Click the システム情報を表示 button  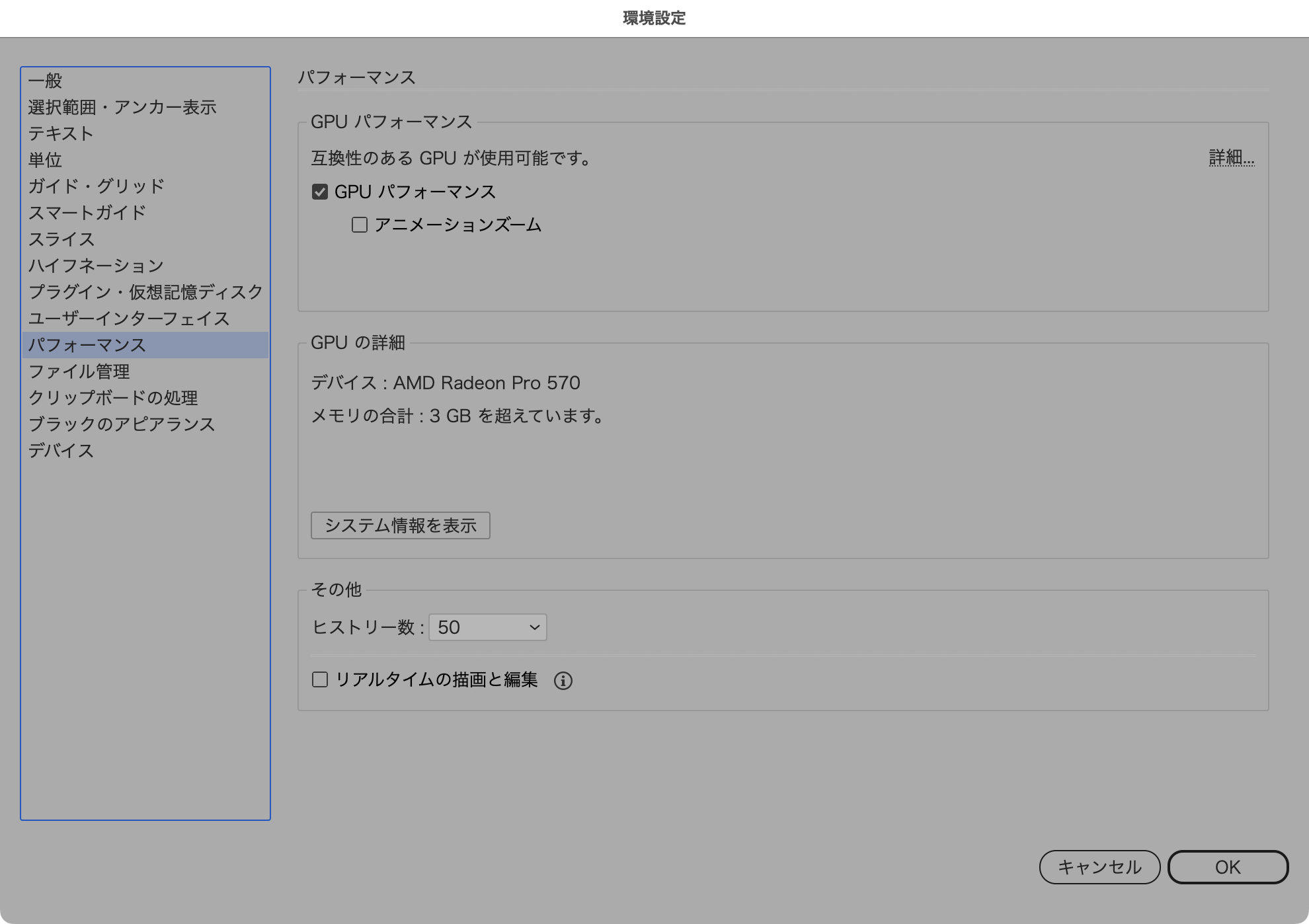(x=400, y=525)
